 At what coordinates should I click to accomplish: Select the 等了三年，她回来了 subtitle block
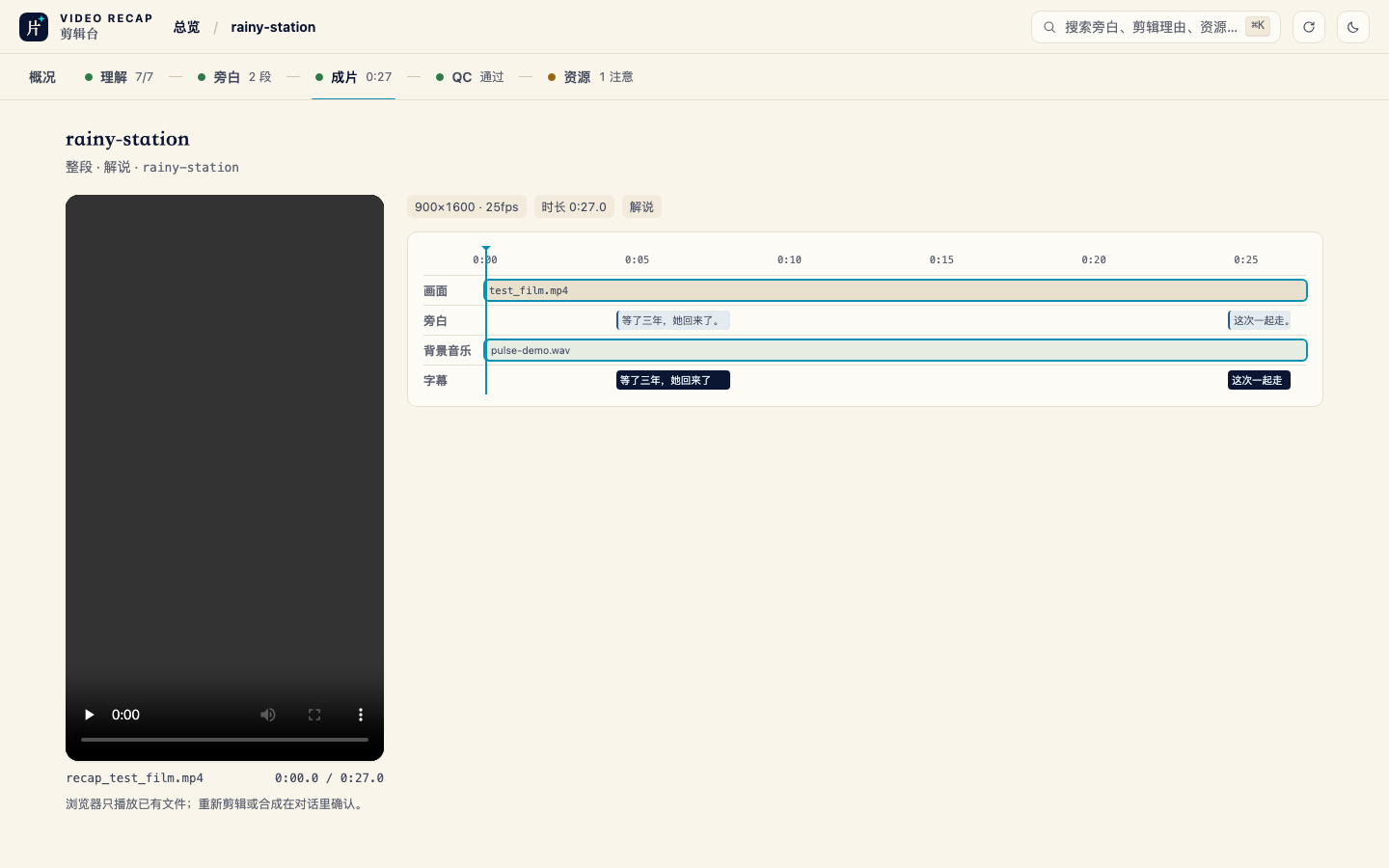(673, 380)
